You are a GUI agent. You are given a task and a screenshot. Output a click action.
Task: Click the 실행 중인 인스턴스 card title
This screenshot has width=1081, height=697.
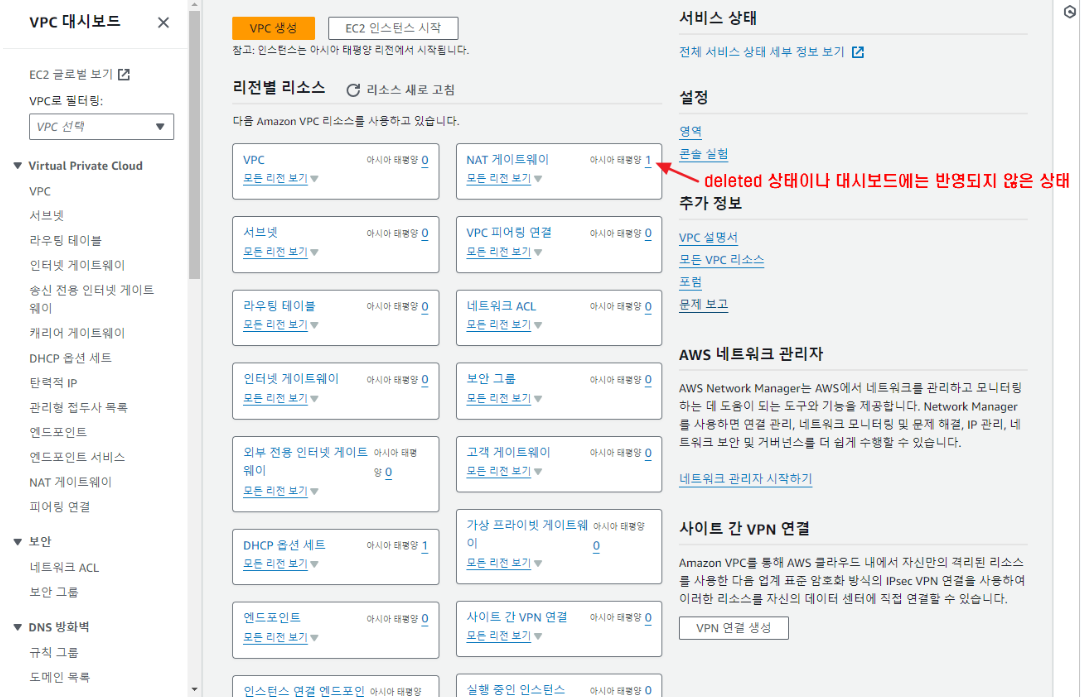[x=516, y=689]
